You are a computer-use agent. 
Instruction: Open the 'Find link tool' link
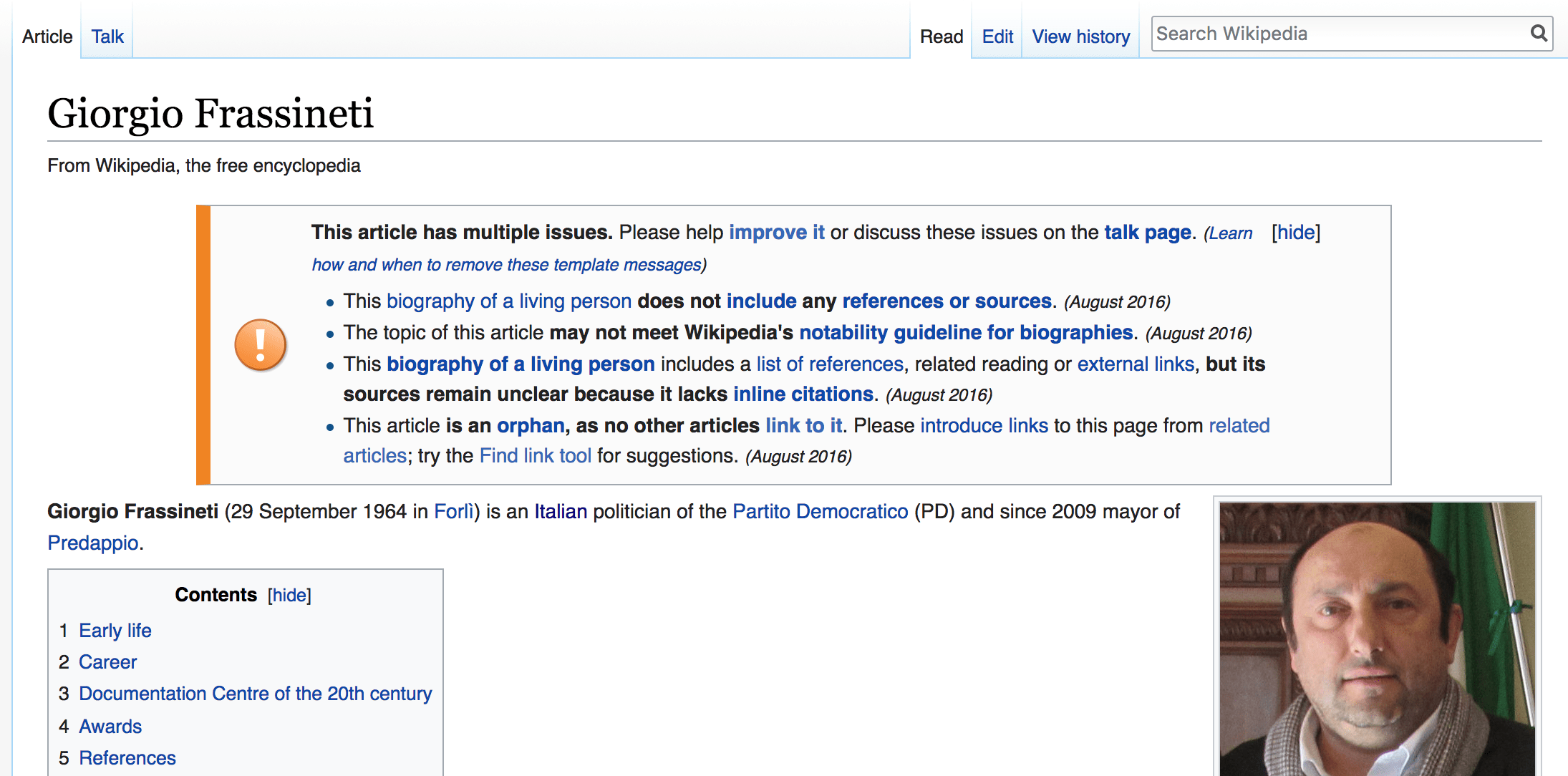[x=535, y=456]
